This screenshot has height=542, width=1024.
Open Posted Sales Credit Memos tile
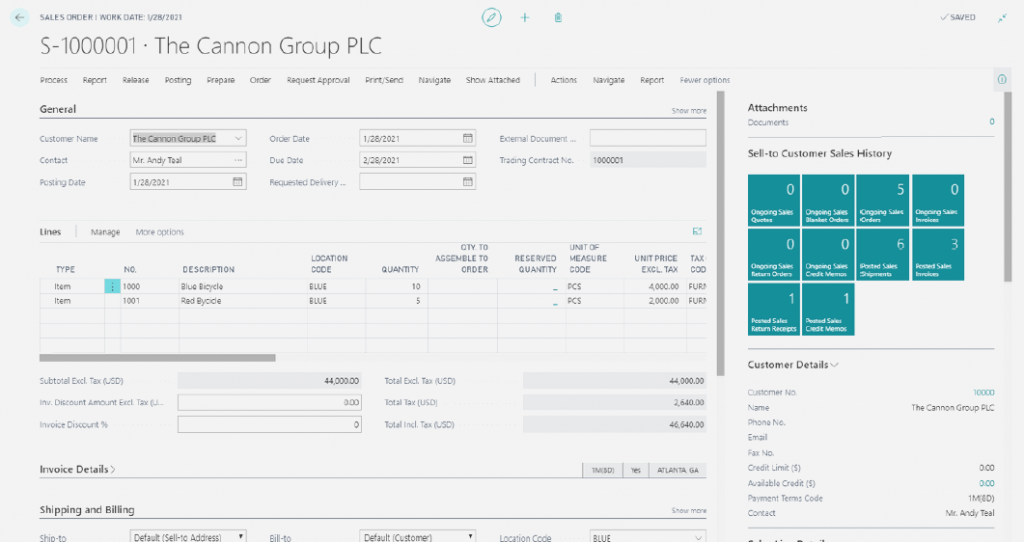pyautogui.click(x=828, y=309)
